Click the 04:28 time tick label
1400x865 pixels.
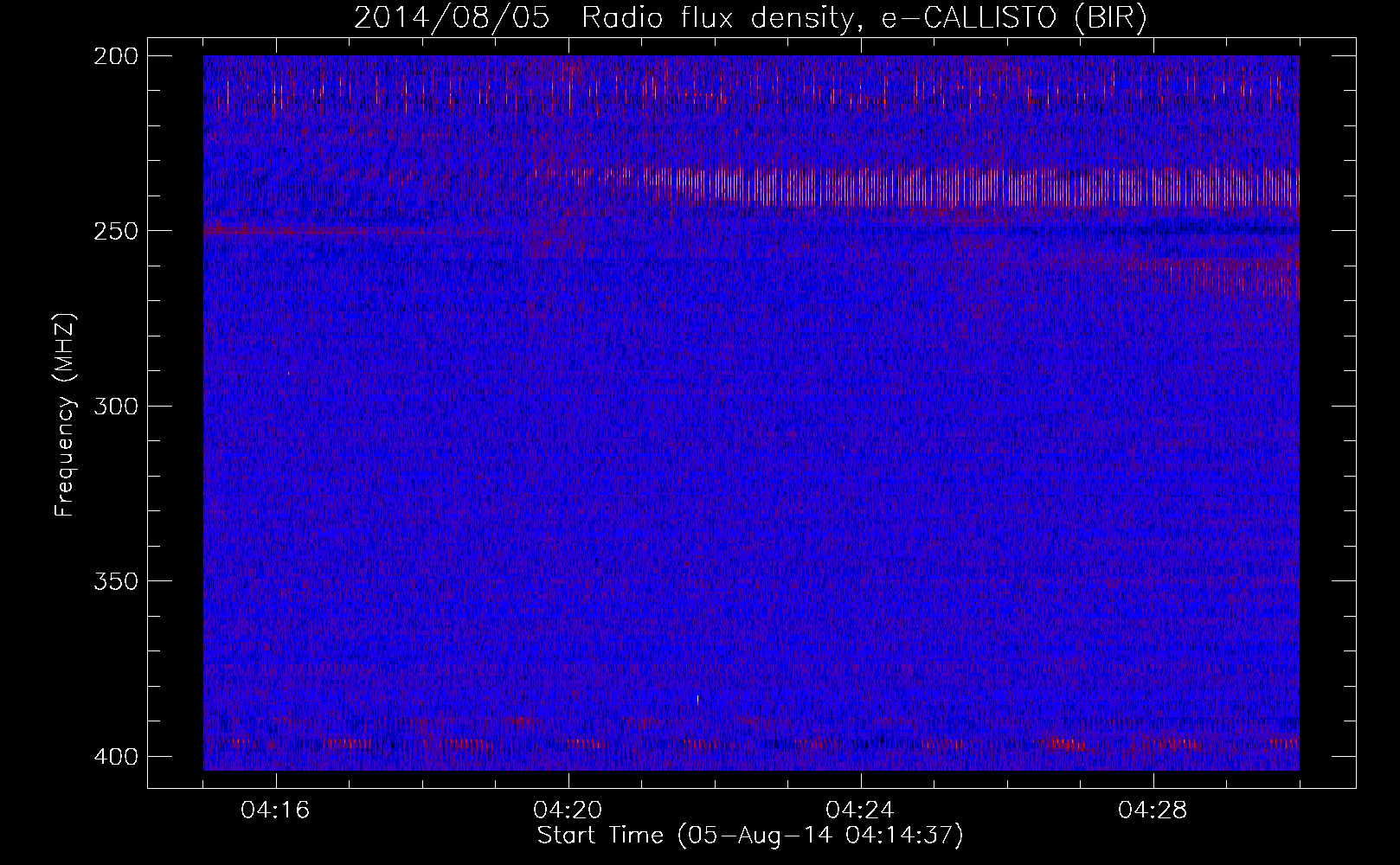coord(1153,811)
